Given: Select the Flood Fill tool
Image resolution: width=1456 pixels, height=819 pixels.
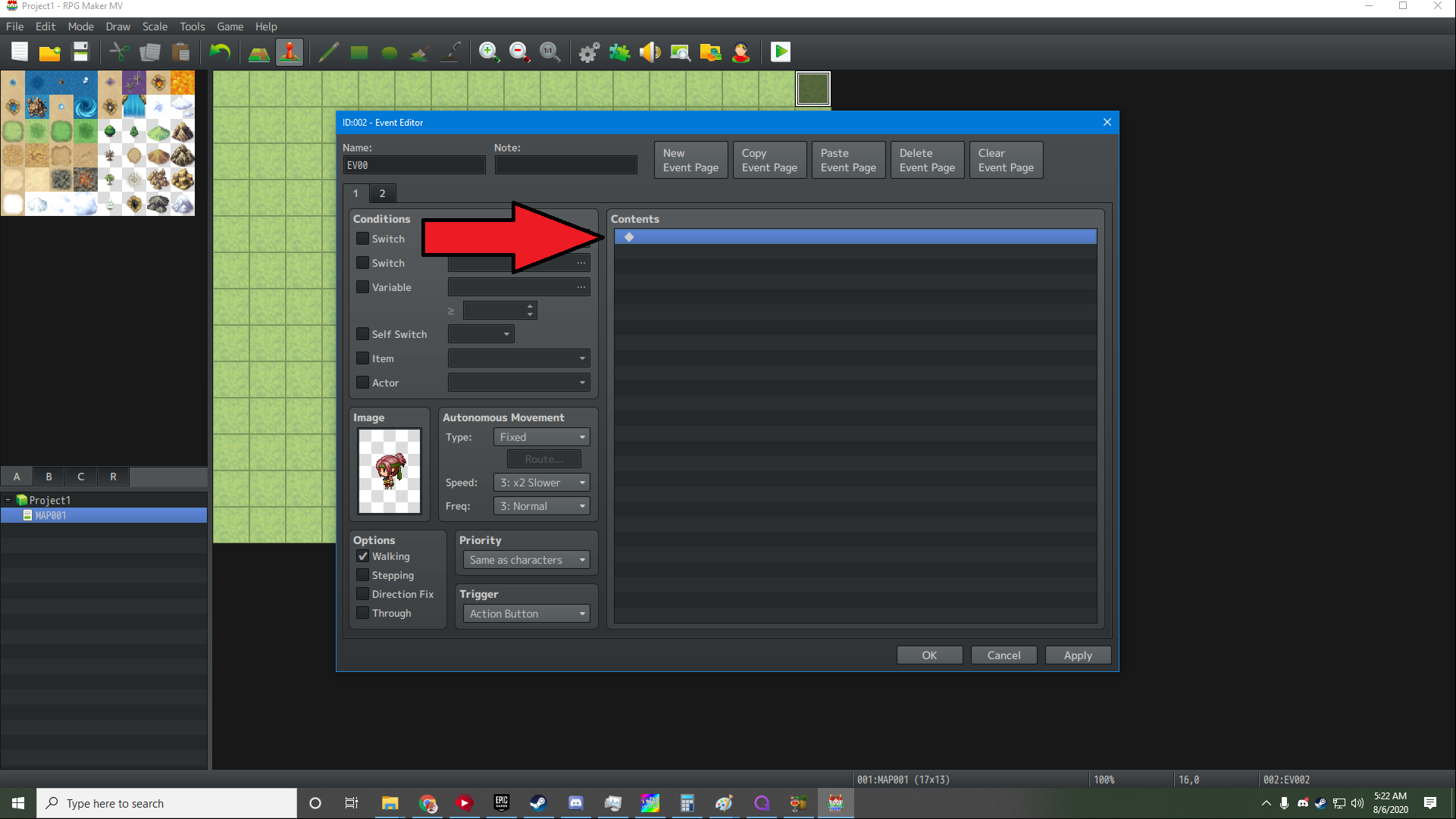Looking at the screenshot, I should click(x=419, y=52).
